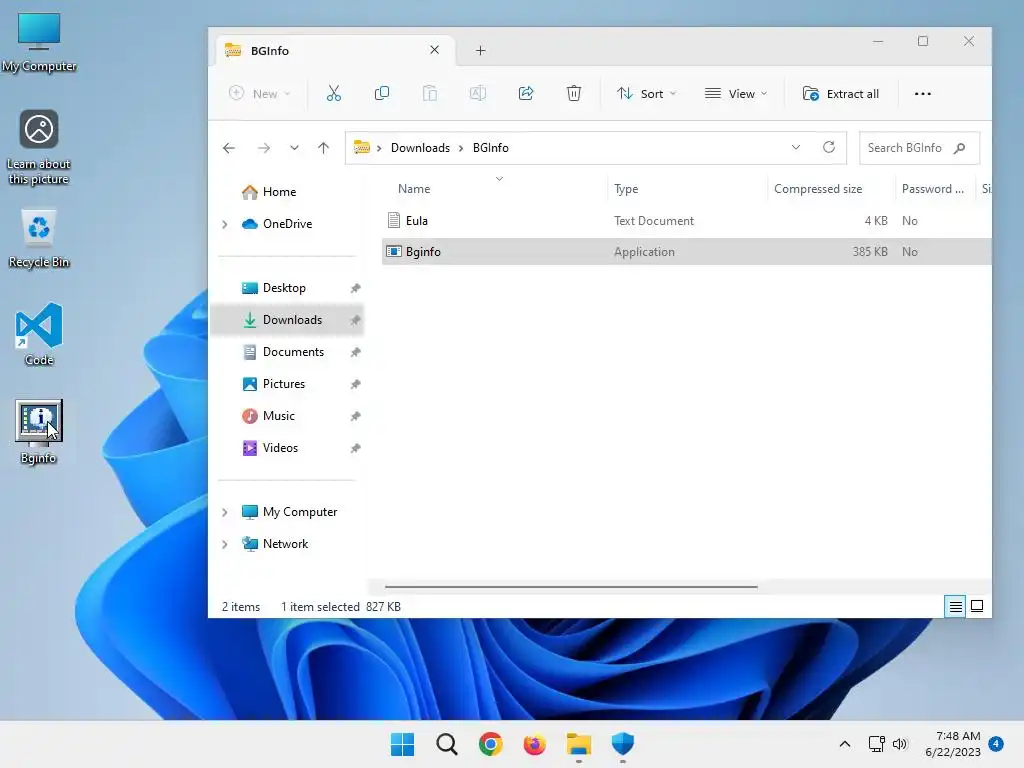1024x768 pixels.
Task: Sort by Compressed size column header
Action: coord(818,189)
